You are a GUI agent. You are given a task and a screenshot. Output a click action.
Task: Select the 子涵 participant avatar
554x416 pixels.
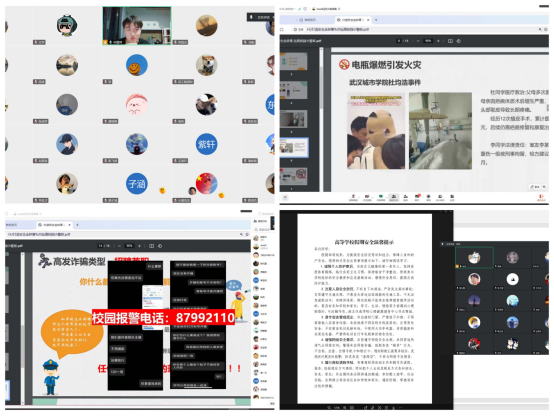(137, 183)
